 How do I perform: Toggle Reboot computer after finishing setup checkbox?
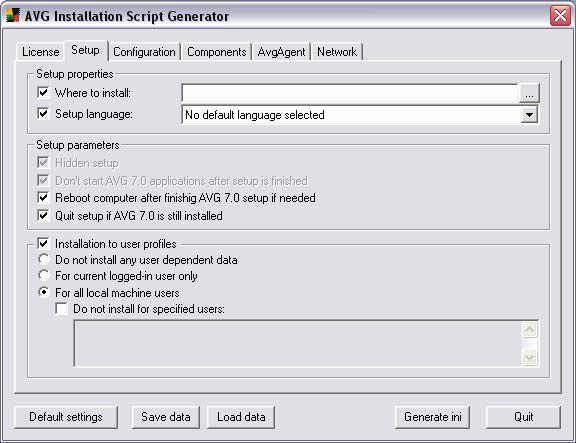point(43,198)
